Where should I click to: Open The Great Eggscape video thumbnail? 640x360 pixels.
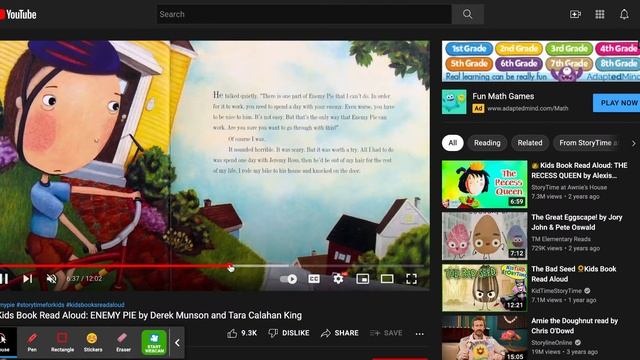point(484,236)
